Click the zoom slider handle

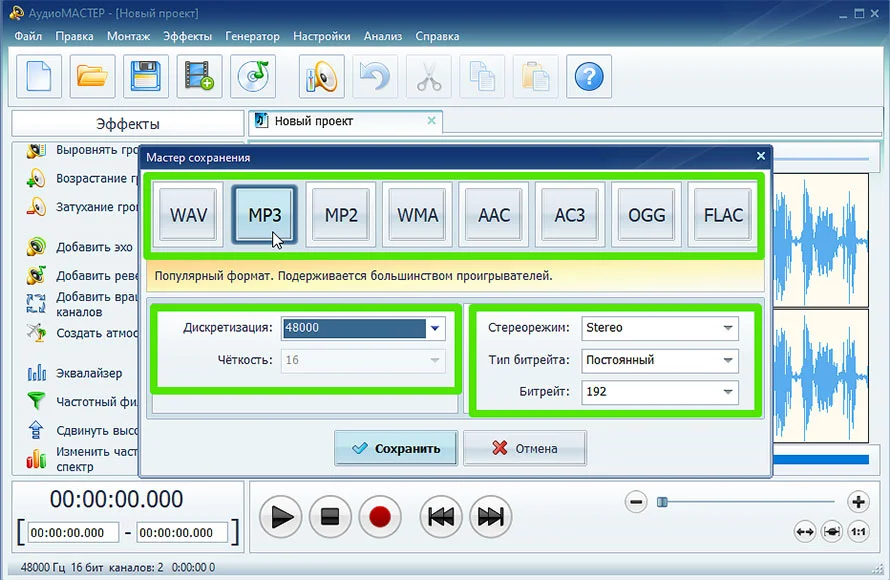tap(662, 502)
